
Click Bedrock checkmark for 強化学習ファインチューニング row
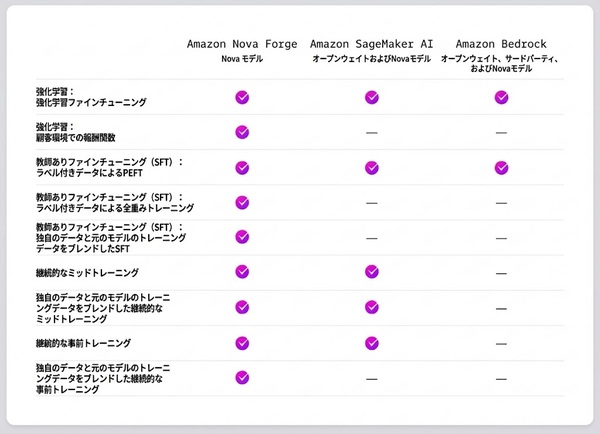(501, 97)
